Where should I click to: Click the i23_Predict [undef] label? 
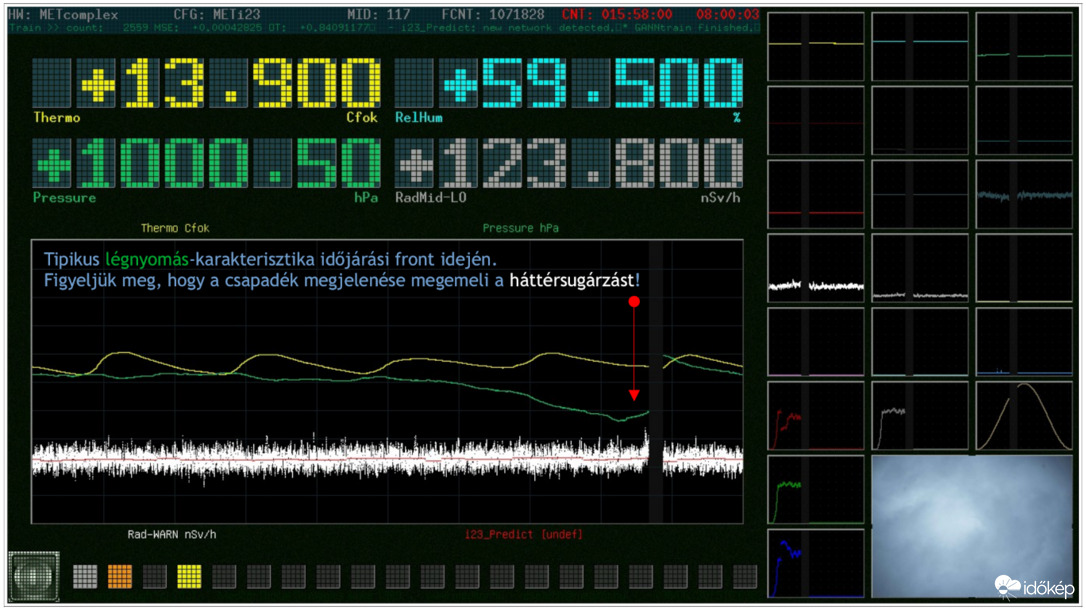[x=523, y=534]
